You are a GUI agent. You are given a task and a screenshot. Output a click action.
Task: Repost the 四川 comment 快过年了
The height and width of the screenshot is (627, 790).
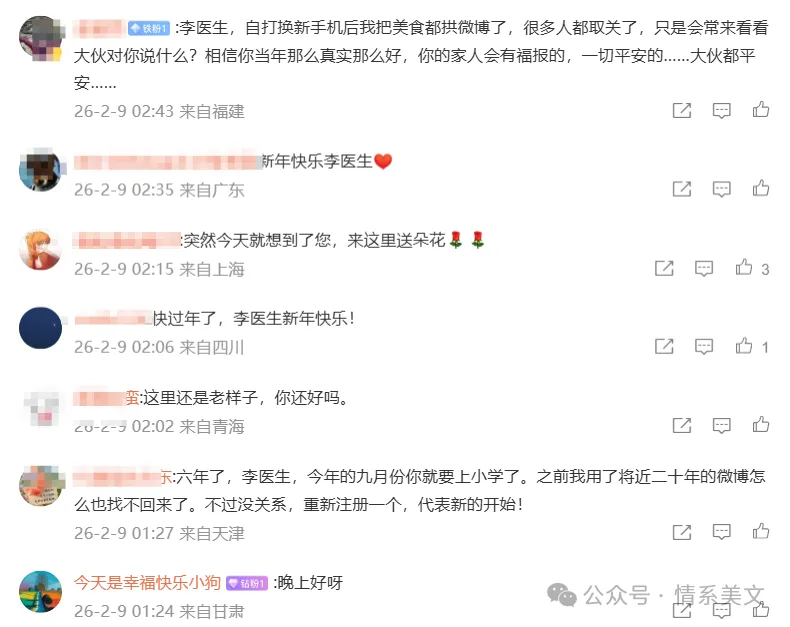click(x=664, y=346)
